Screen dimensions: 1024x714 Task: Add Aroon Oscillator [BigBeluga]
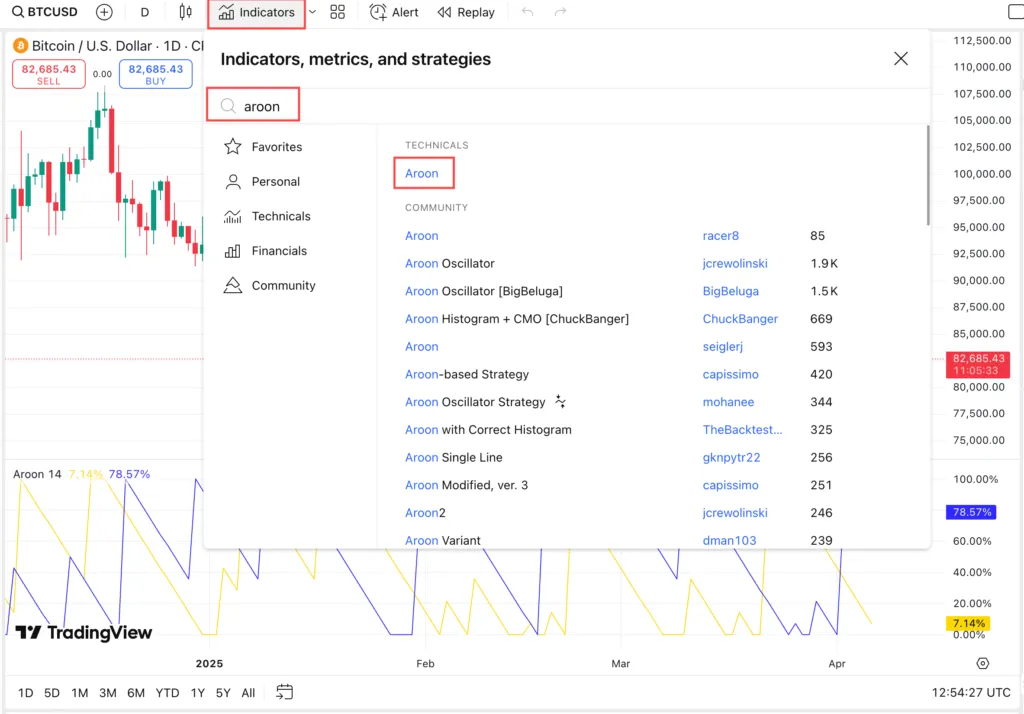tap(483, 291)
